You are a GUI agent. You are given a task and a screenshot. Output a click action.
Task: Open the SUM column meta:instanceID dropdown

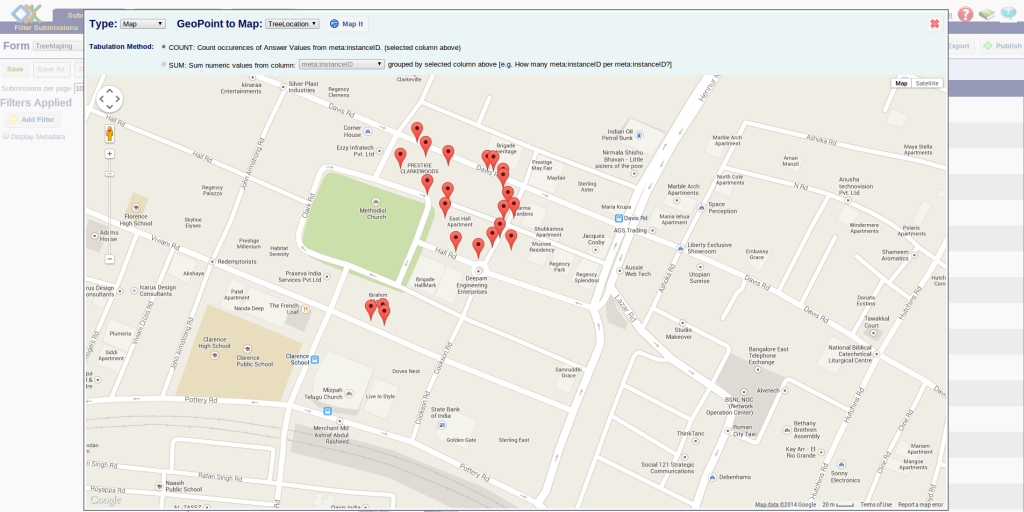(x=341, y=64)
